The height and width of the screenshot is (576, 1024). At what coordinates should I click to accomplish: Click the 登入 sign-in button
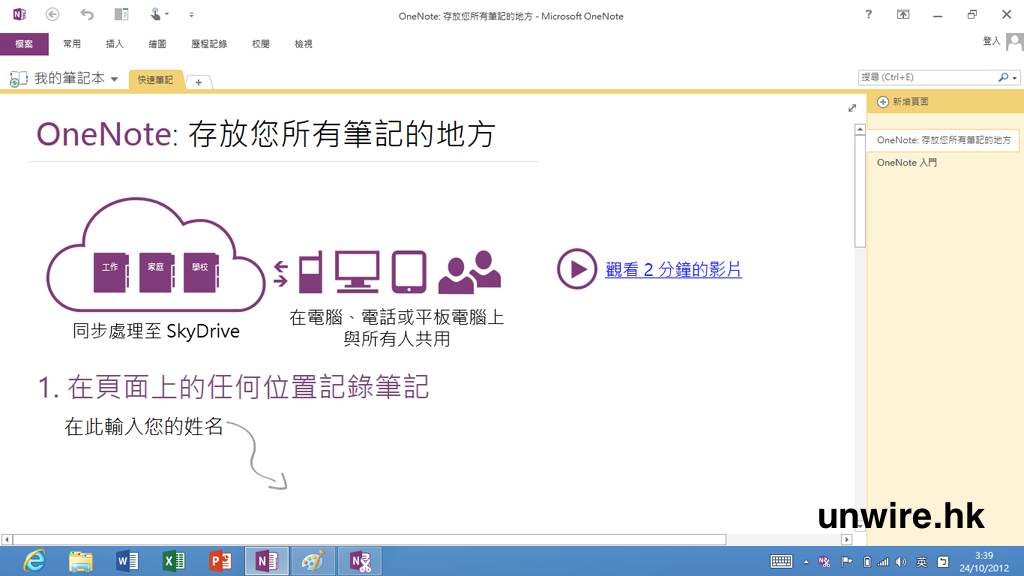click(991, 41)
